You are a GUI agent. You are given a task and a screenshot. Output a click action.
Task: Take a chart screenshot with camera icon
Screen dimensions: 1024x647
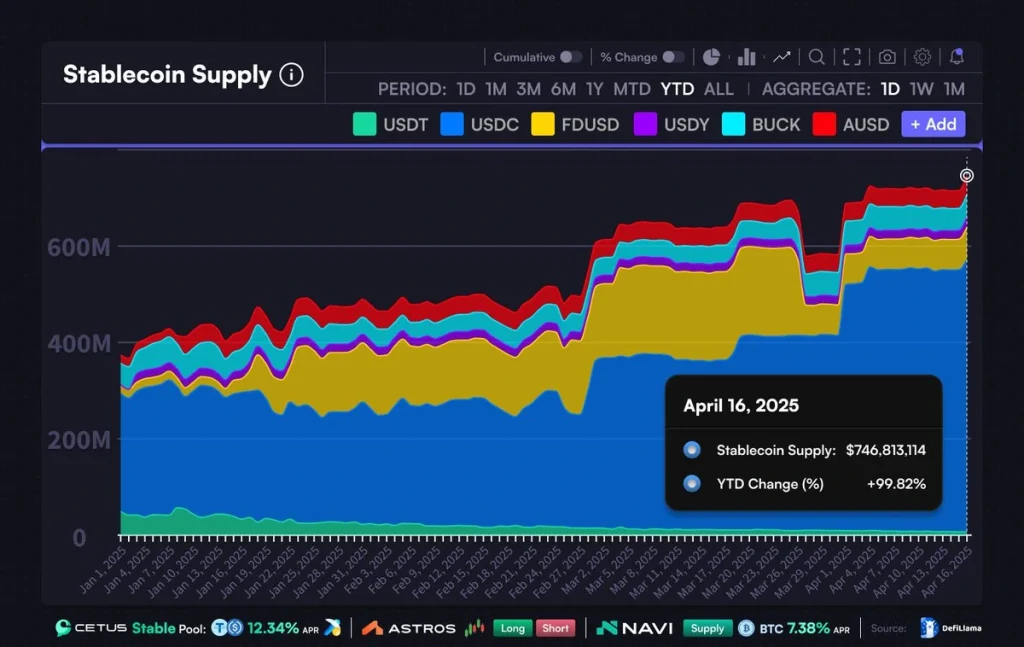pos(887,57)
